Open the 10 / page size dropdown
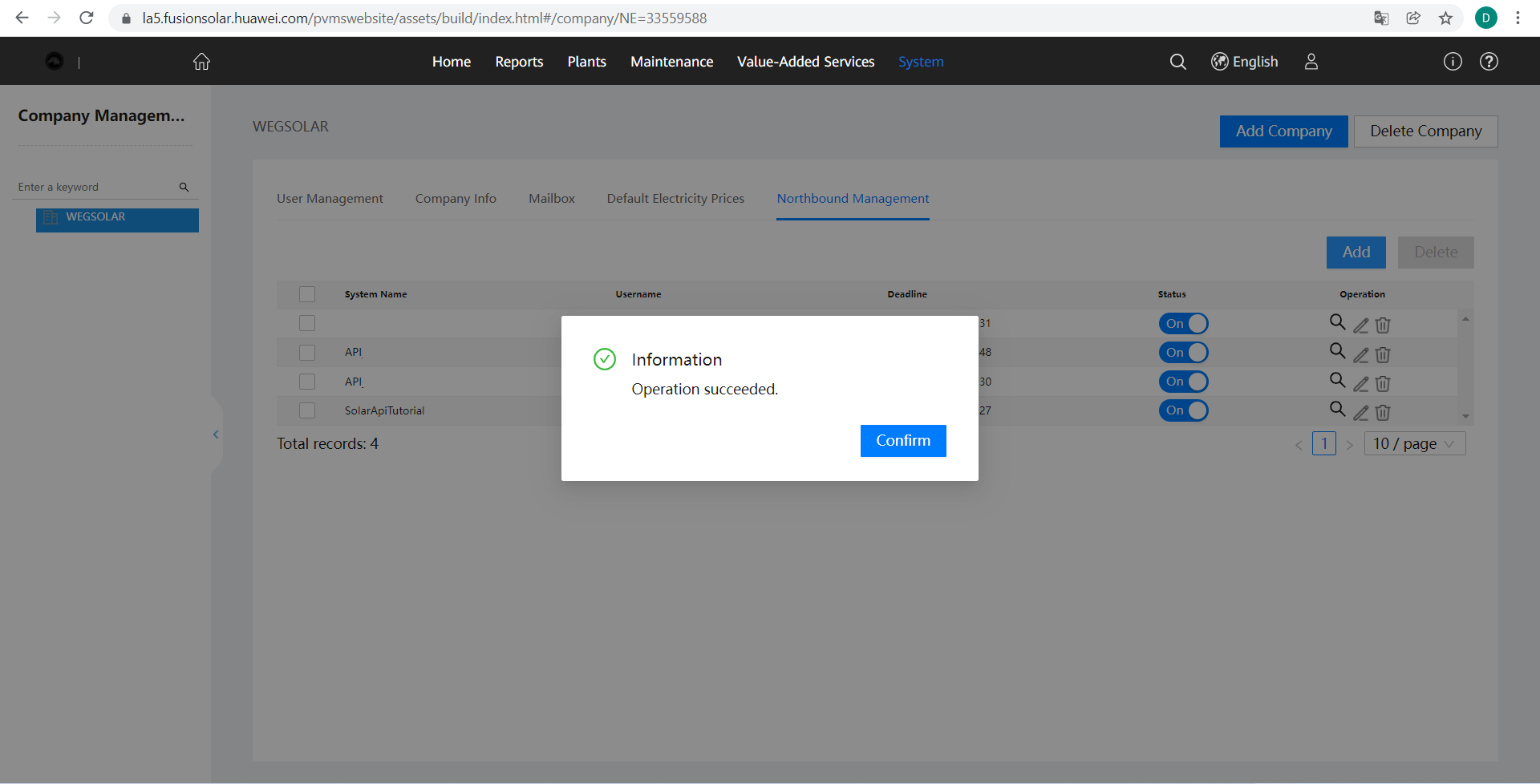The width and height of the screenshot is (1540, 784). [1414, 444]
